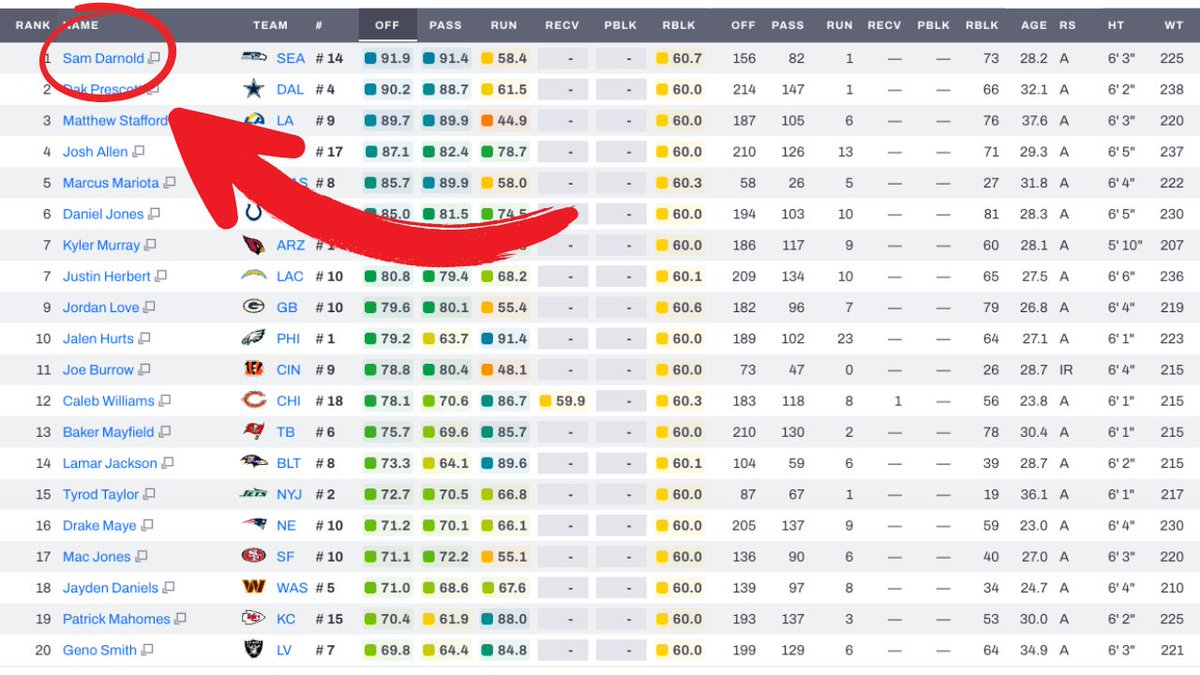Sort by the RANK column header
The image size is (1200, 675).
tap(33, 25)
